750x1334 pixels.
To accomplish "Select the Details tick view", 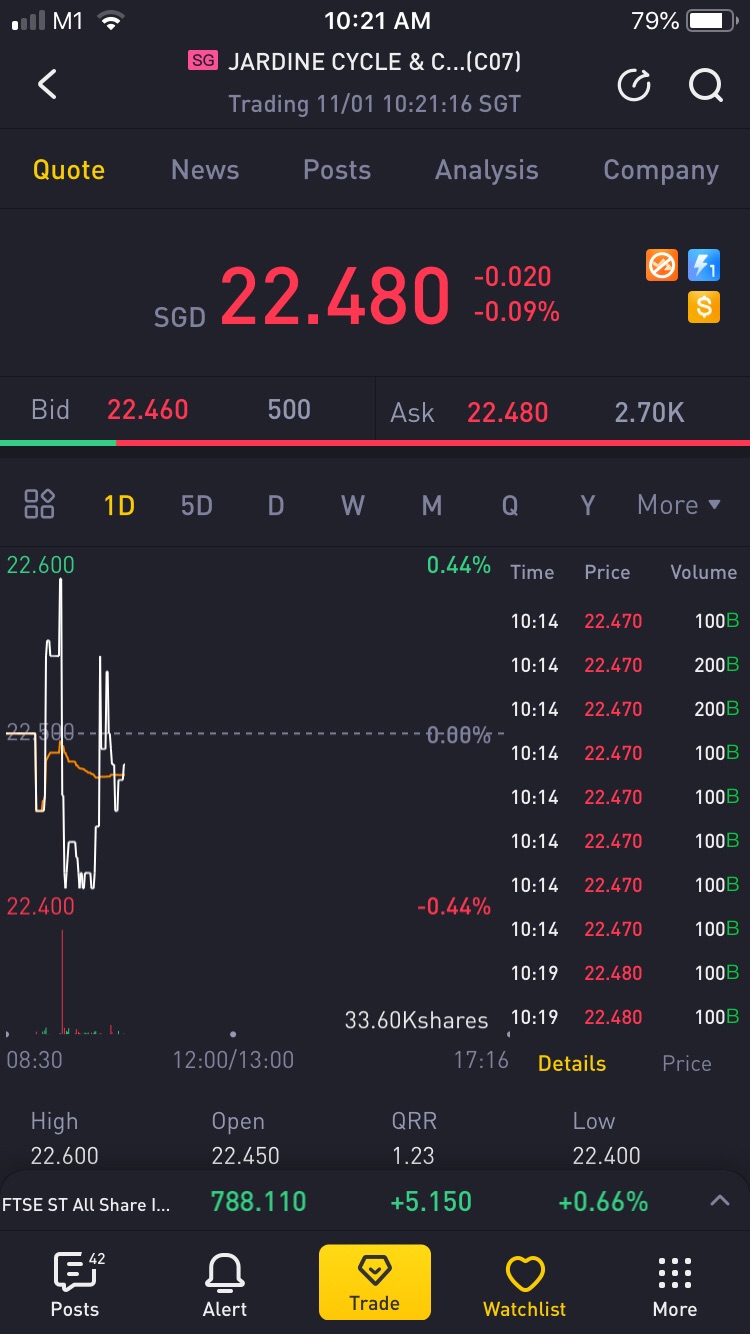I will (x=572, y=1064).
